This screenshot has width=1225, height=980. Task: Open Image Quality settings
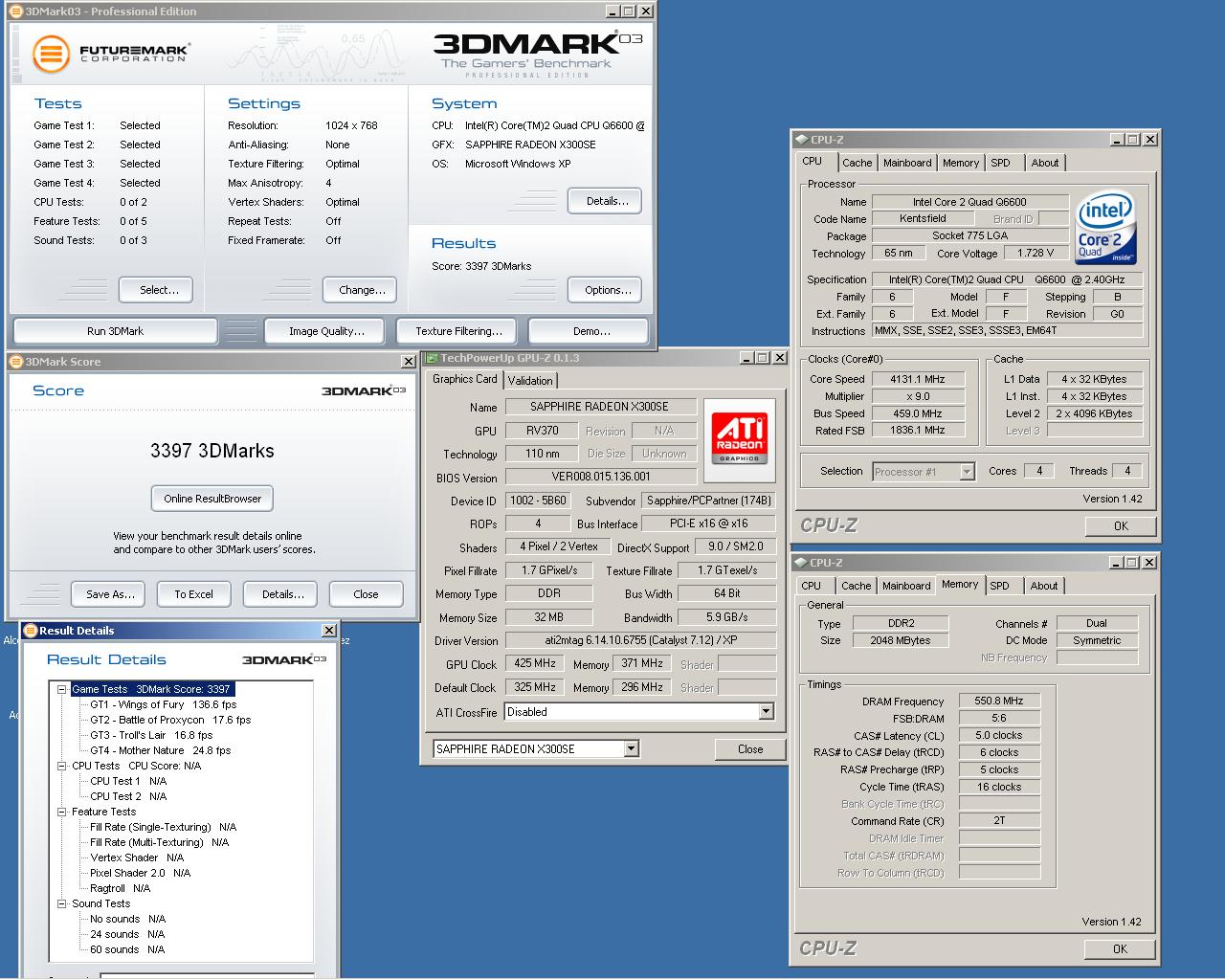click(x=326, y=331)
